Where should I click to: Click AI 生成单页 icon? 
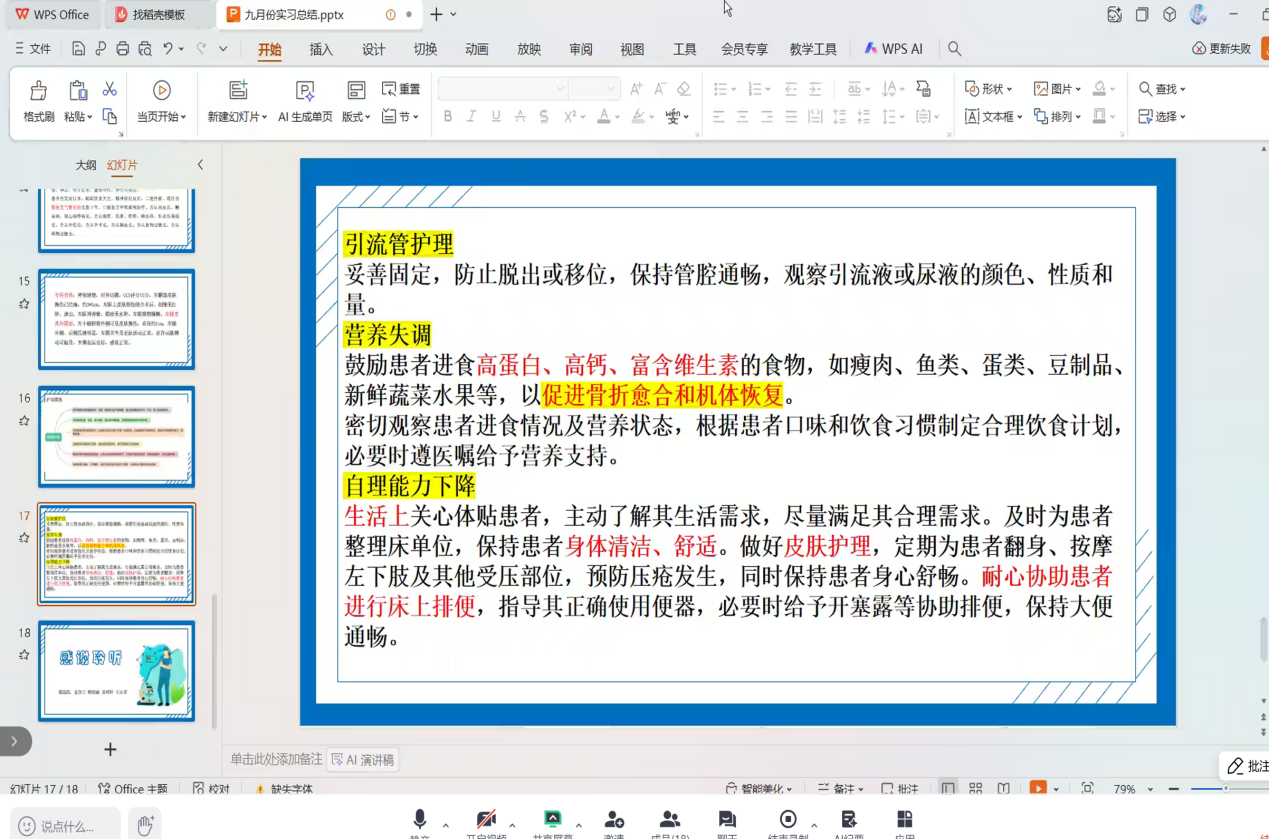pyautogui.click(x=305, y=92)
